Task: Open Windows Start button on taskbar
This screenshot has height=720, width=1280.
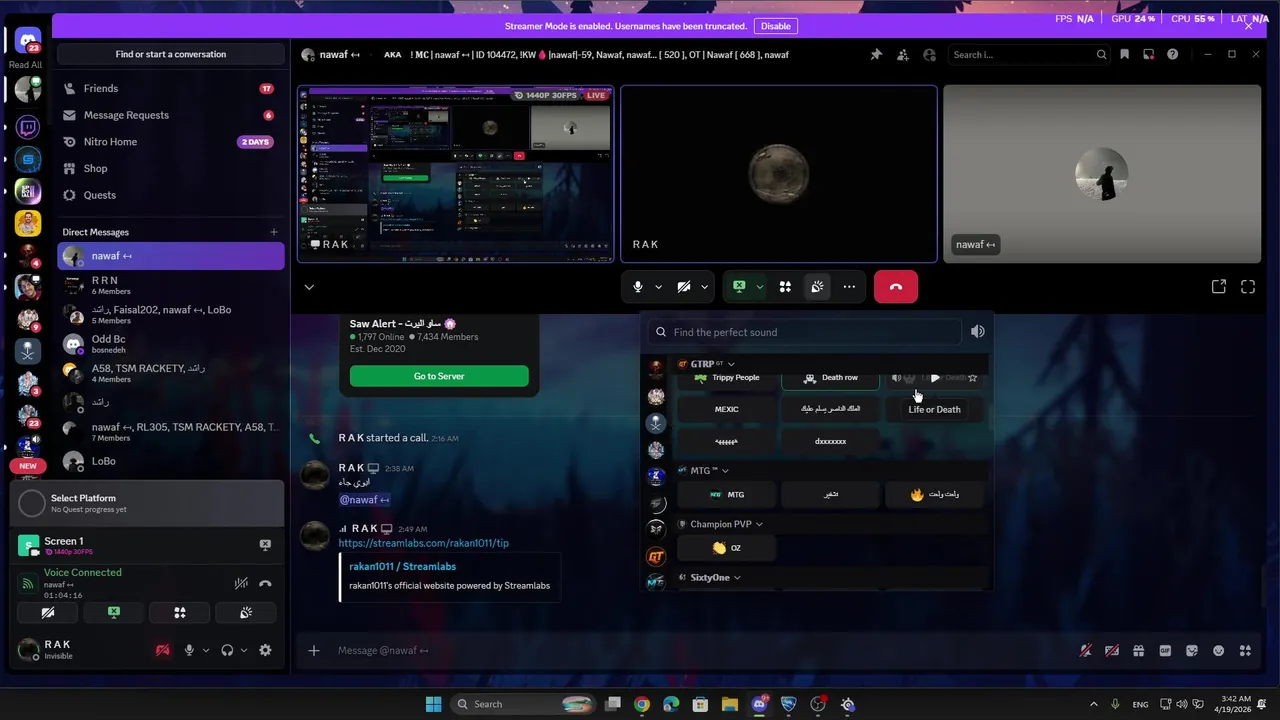Action: 433,704
